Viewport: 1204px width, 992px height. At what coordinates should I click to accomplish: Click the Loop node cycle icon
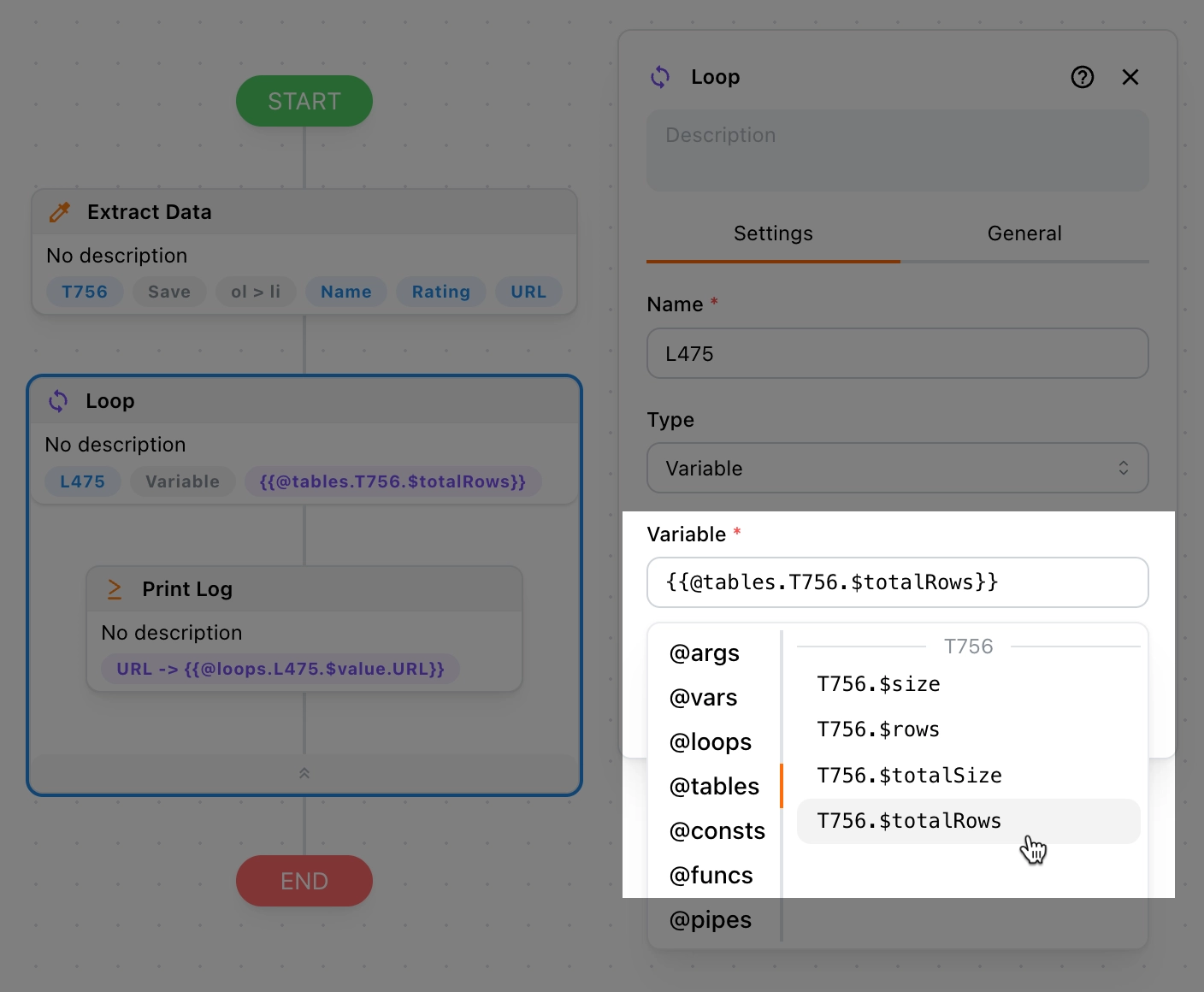point(58,401)
